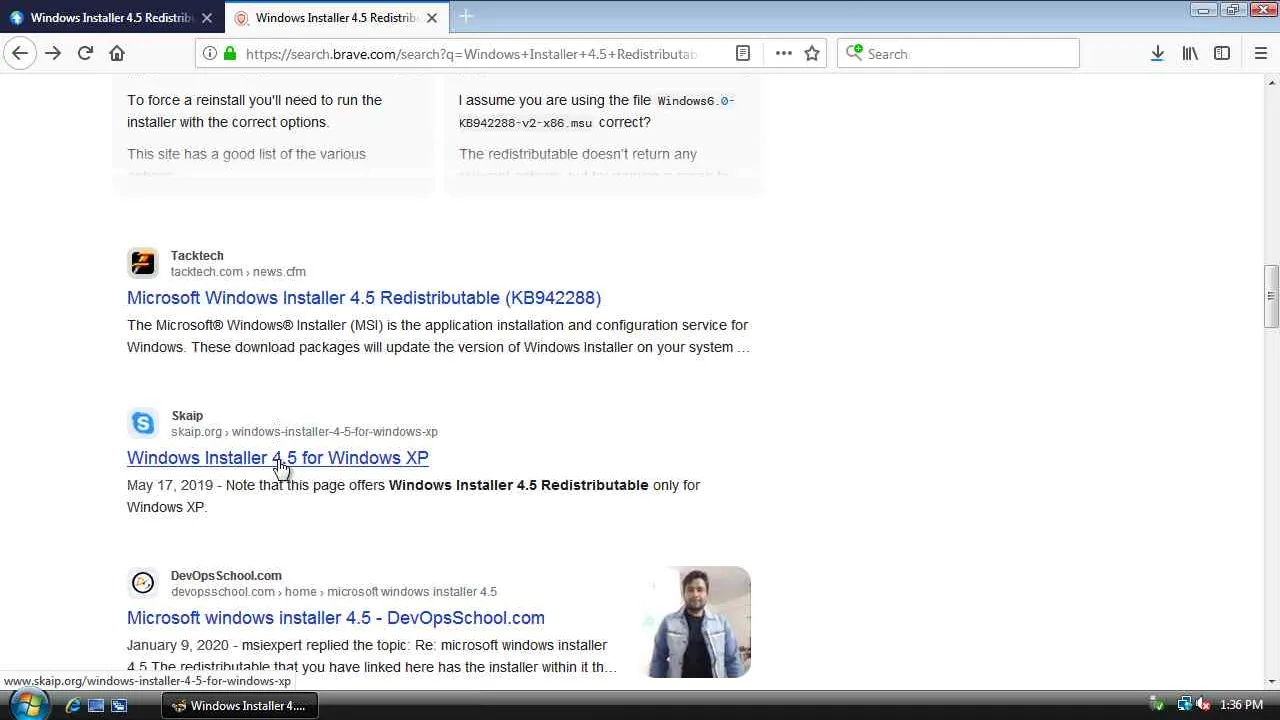Open Microsoft Windows Installer 4.5 Redistributable (KB942288) result
The height and width of the screenshot is (720, 1280).
(x=364, y=298)
